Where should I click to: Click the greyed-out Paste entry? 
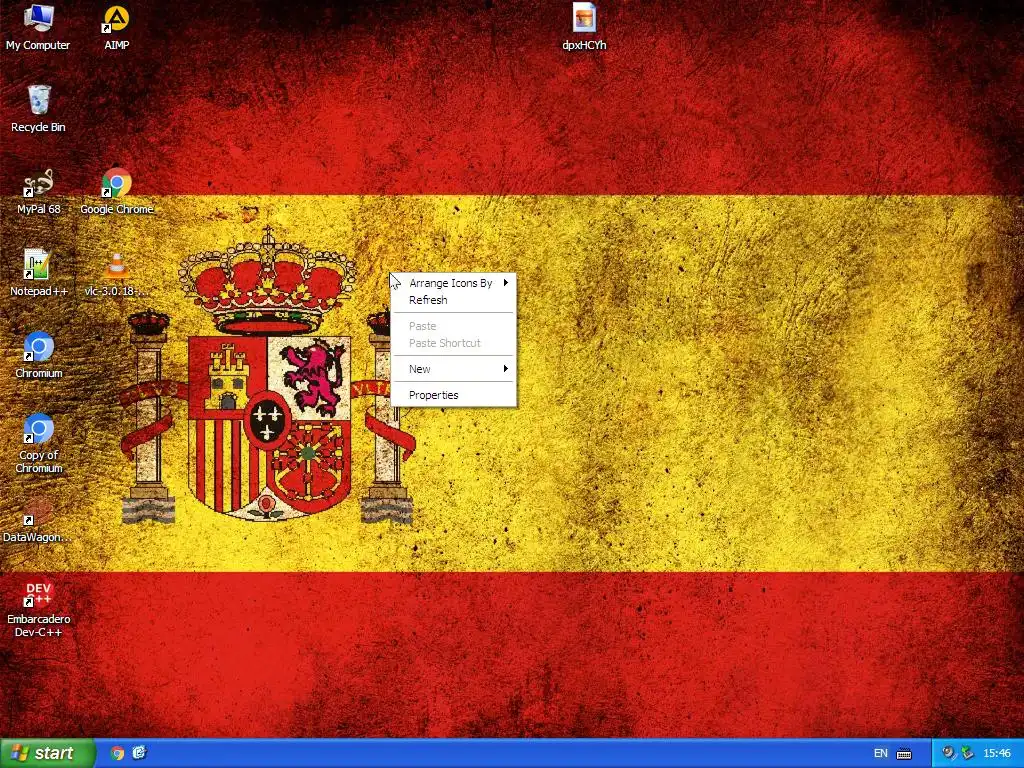(x=454, y=326)
